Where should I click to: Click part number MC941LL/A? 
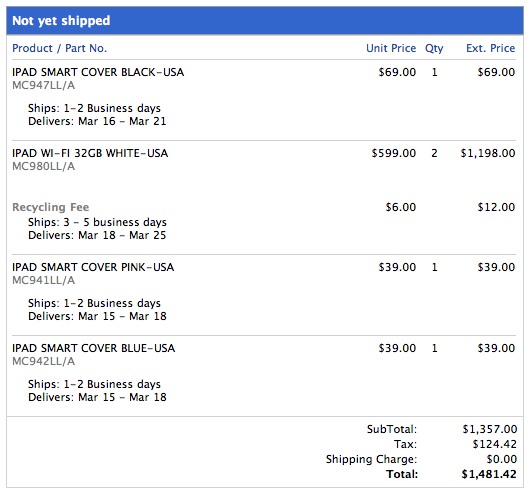[44, 280]
